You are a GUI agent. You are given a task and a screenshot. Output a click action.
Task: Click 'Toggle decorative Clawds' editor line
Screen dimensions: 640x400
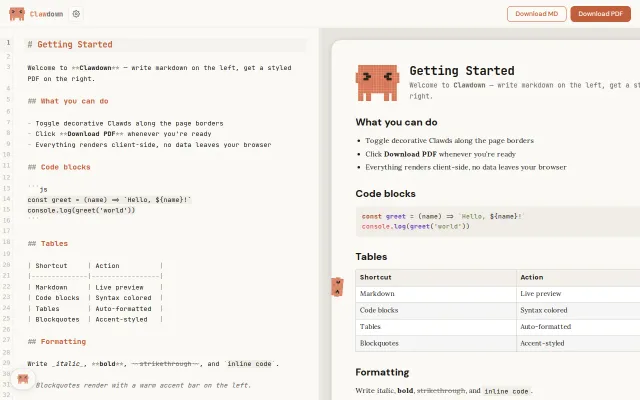tap(125, 123)
